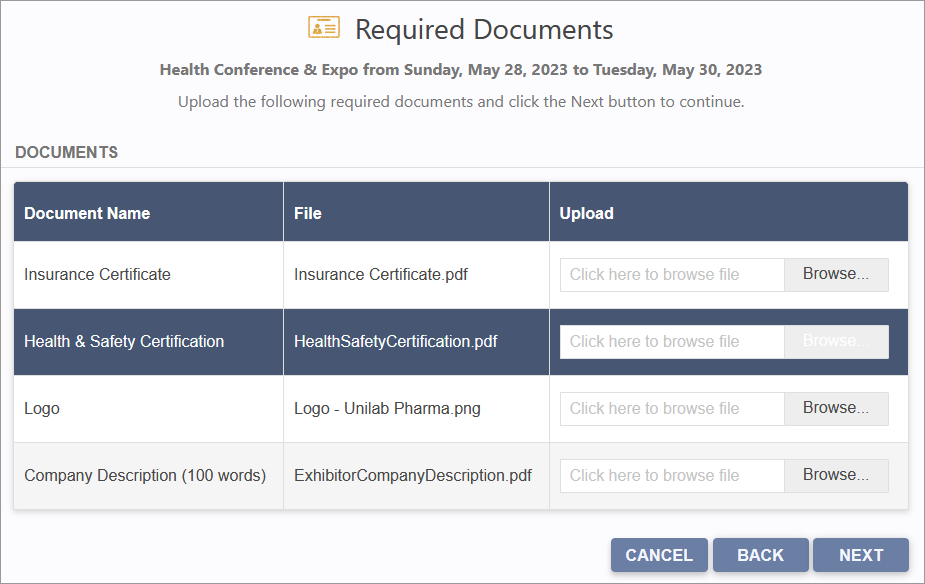Click the Insurance Certificate.pdf file name

pyautogui.click(x=381, y=274)
